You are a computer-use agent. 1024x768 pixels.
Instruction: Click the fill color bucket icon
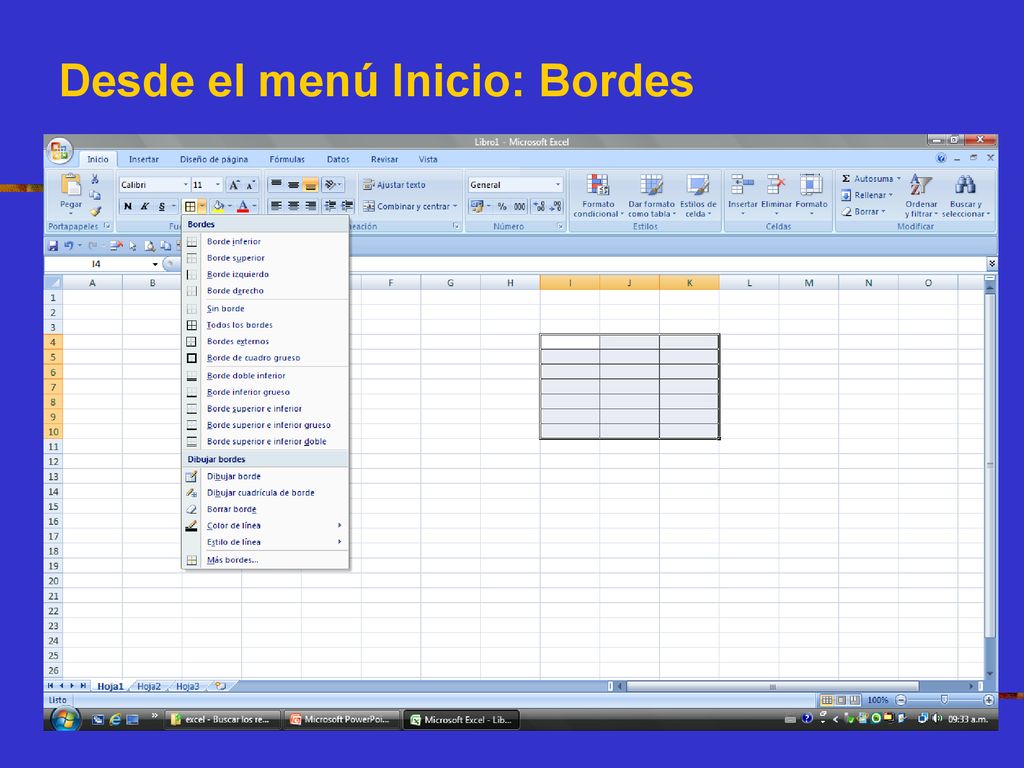tap(218, 206)
